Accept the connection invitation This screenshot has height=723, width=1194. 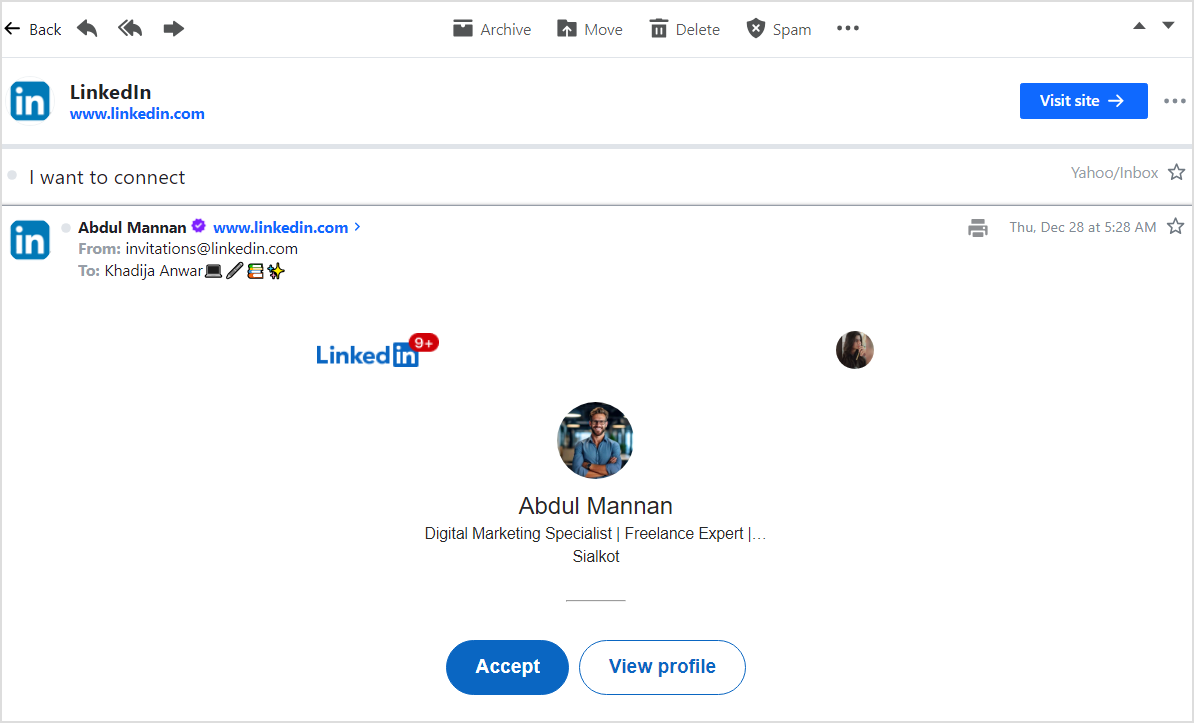[507, 667]
